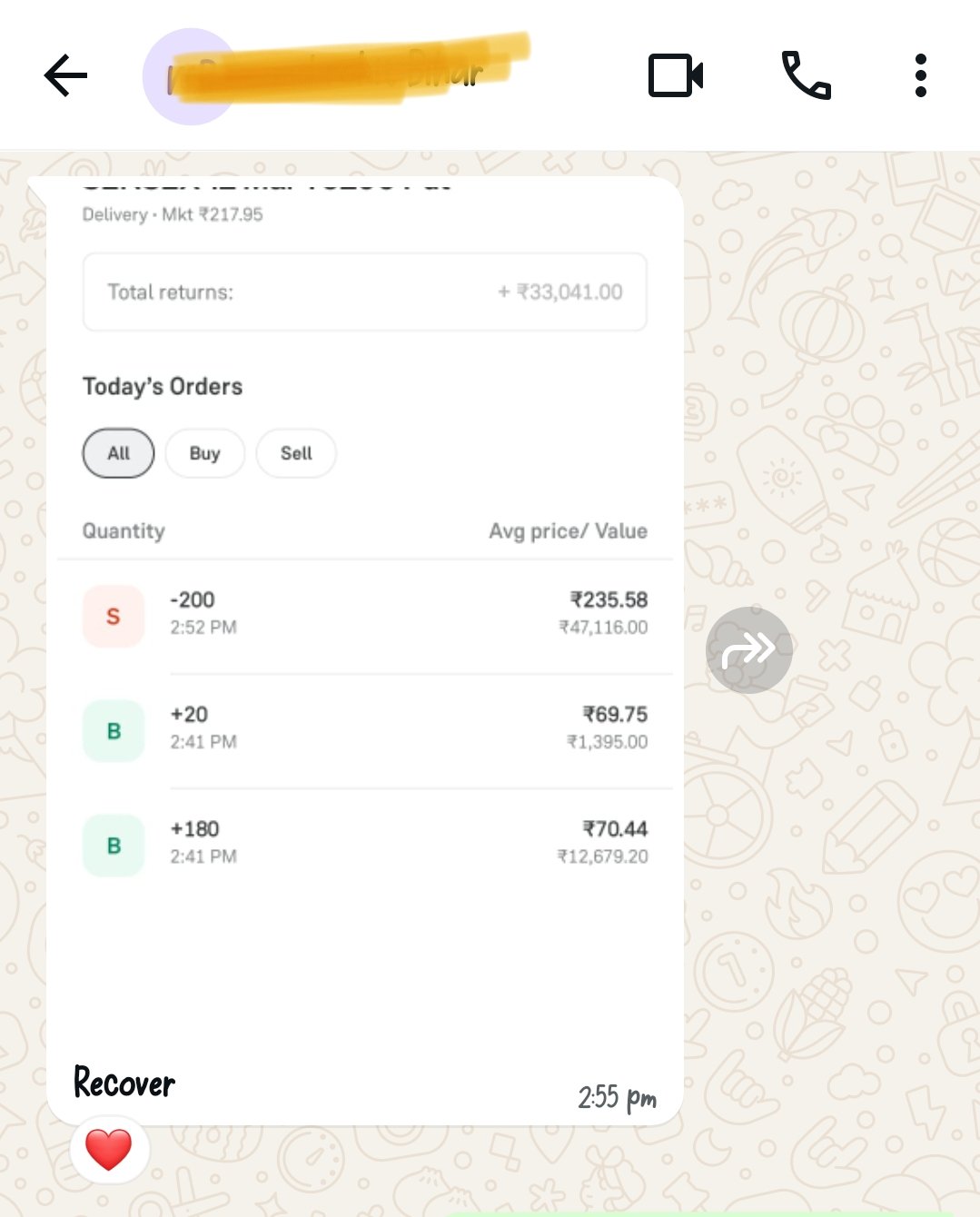The width and height of the screenshot is (980, 1217).
Task: Tap the red S sell order icon
Action: (x=114, y=617)
